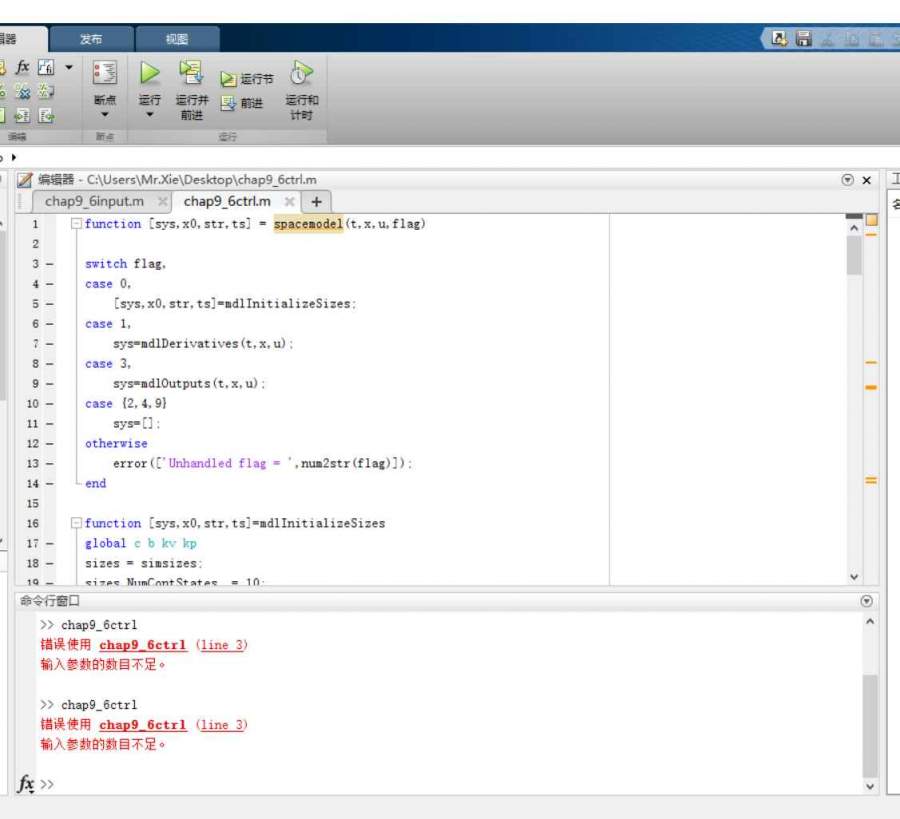Collapse function spacemodel fold on line 1
The image size is (900, 819).
(x=76, y=224)
